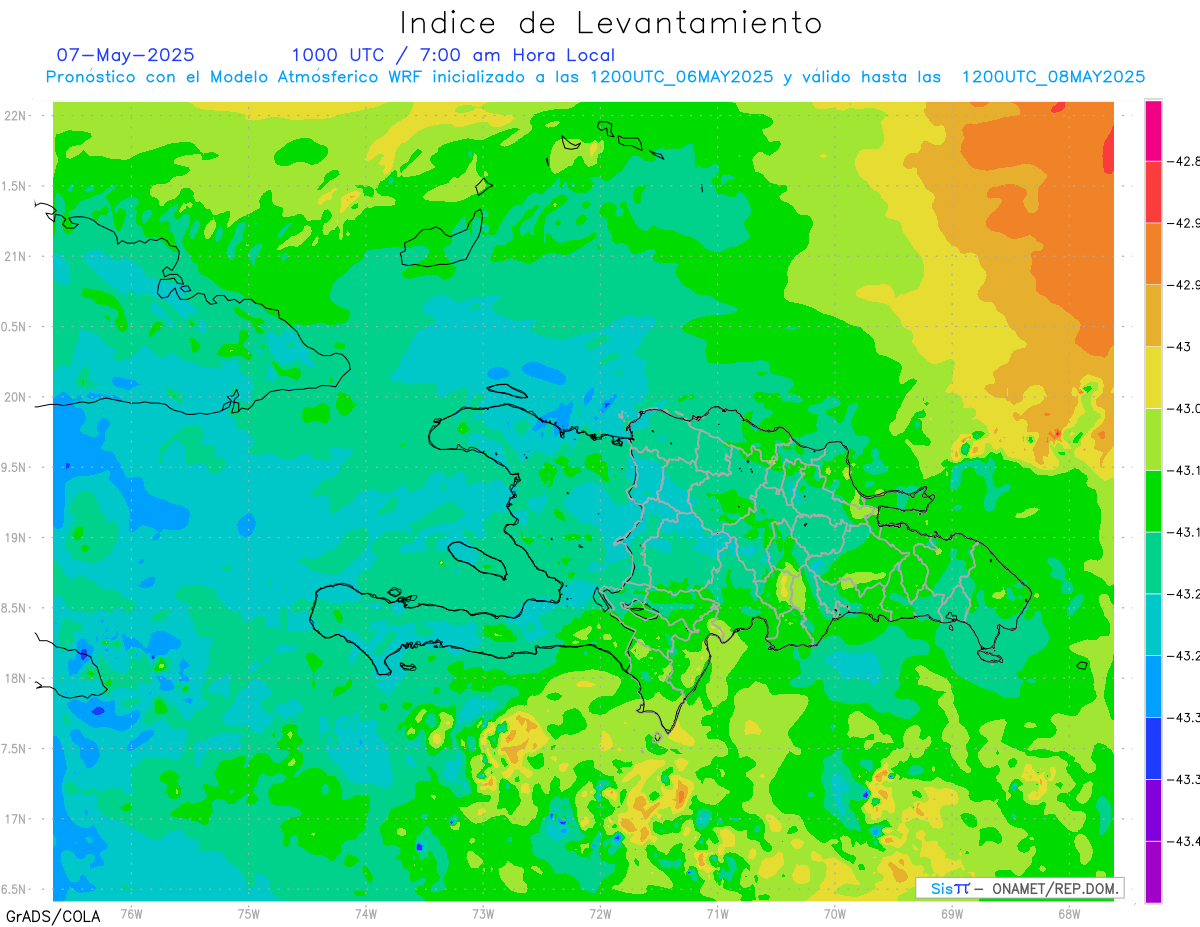
Task: Click Great Inagua island outline on the map
Action: [441, 240]
